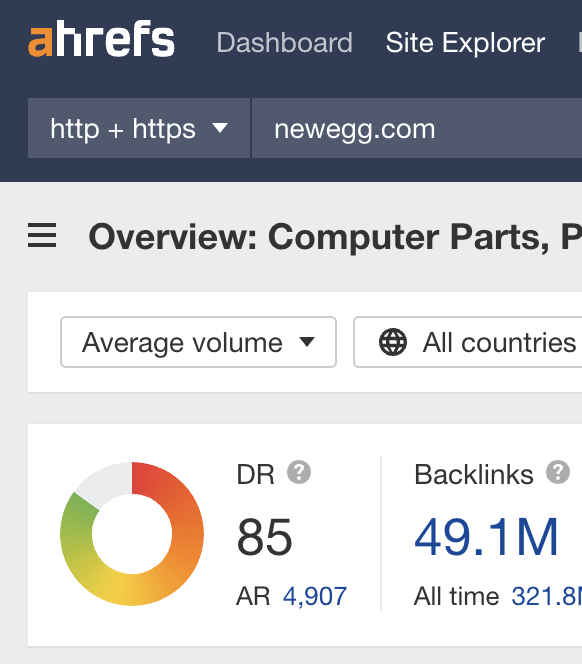Click the Overview page heading
The height and width of the screenshot is (664, 582).
[x=335, y=237]
